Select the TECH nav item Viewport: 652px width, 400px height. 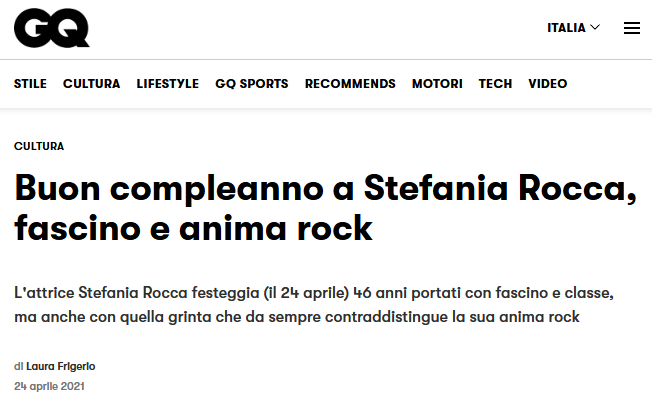coord(495,84)
